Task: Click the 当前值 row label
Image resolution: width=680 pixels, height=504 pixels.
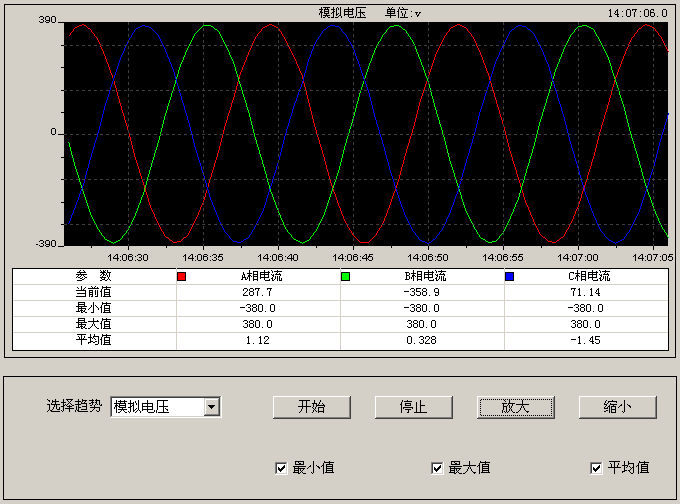Action: coord(94,291)
